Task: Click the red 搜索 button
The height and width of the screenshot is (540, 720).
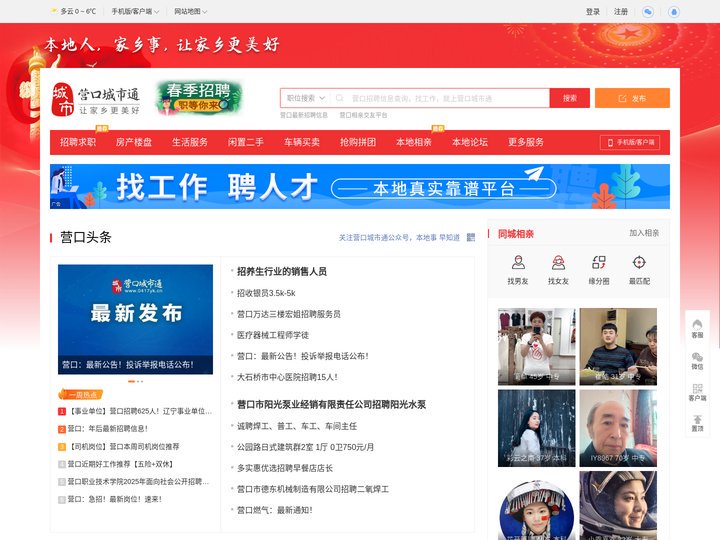Action: 569,98
